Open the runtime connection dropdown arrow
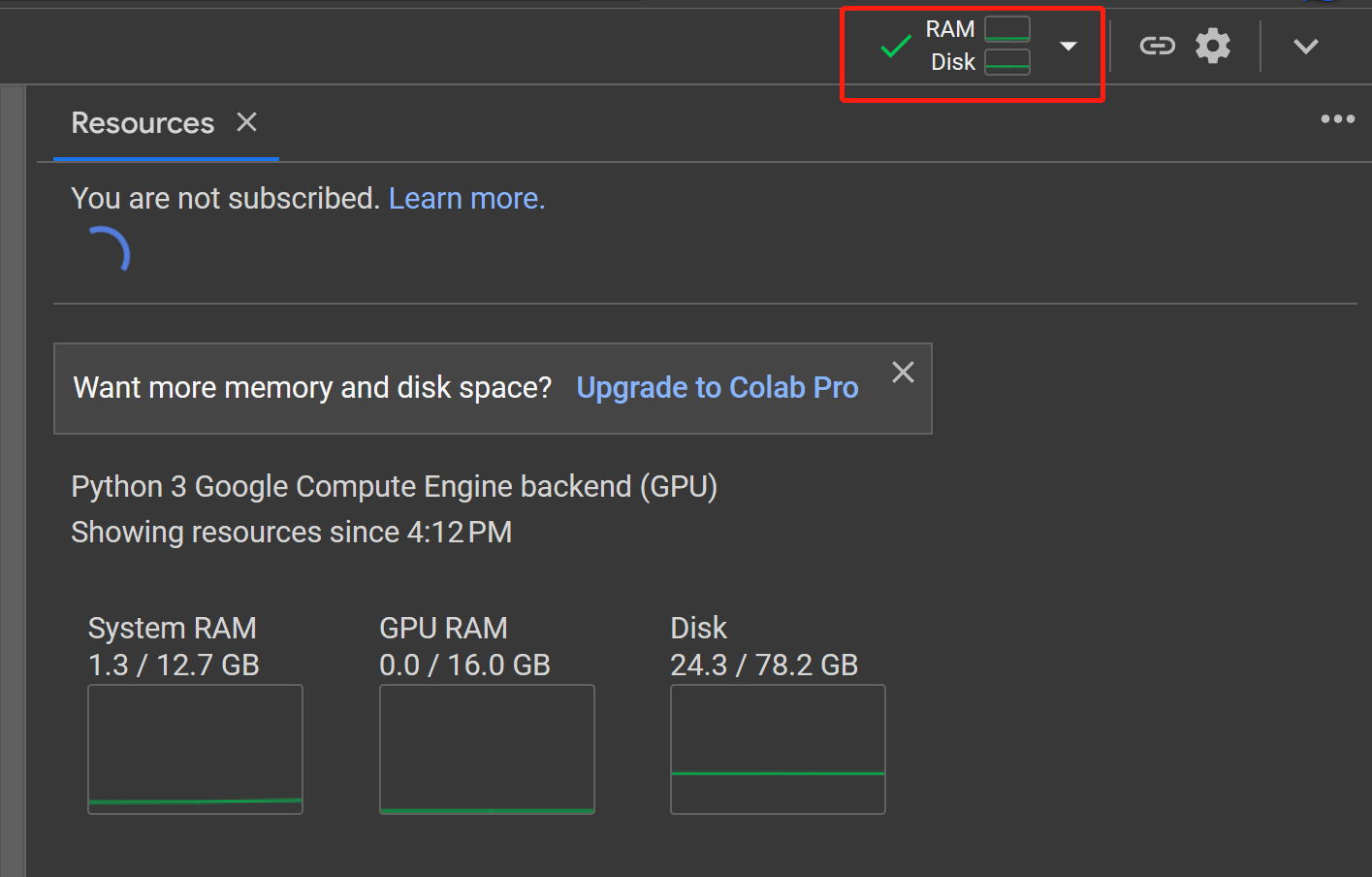This screenshot has width=1372, height=877. (x=1068, y=47)
